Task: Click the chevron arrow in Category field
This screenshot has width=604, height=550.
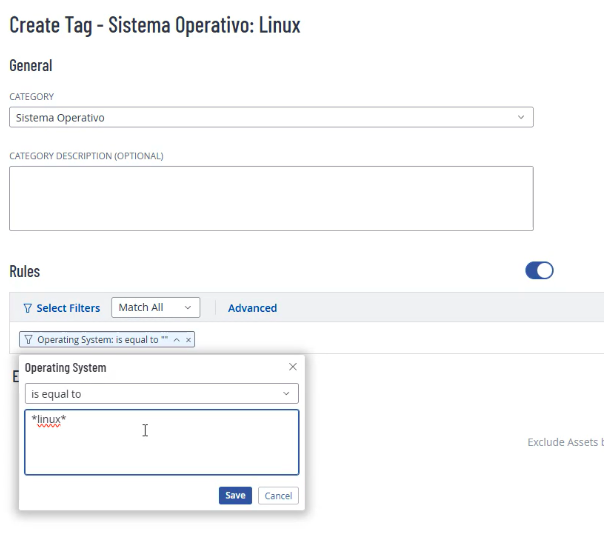Action: point(521,117)
